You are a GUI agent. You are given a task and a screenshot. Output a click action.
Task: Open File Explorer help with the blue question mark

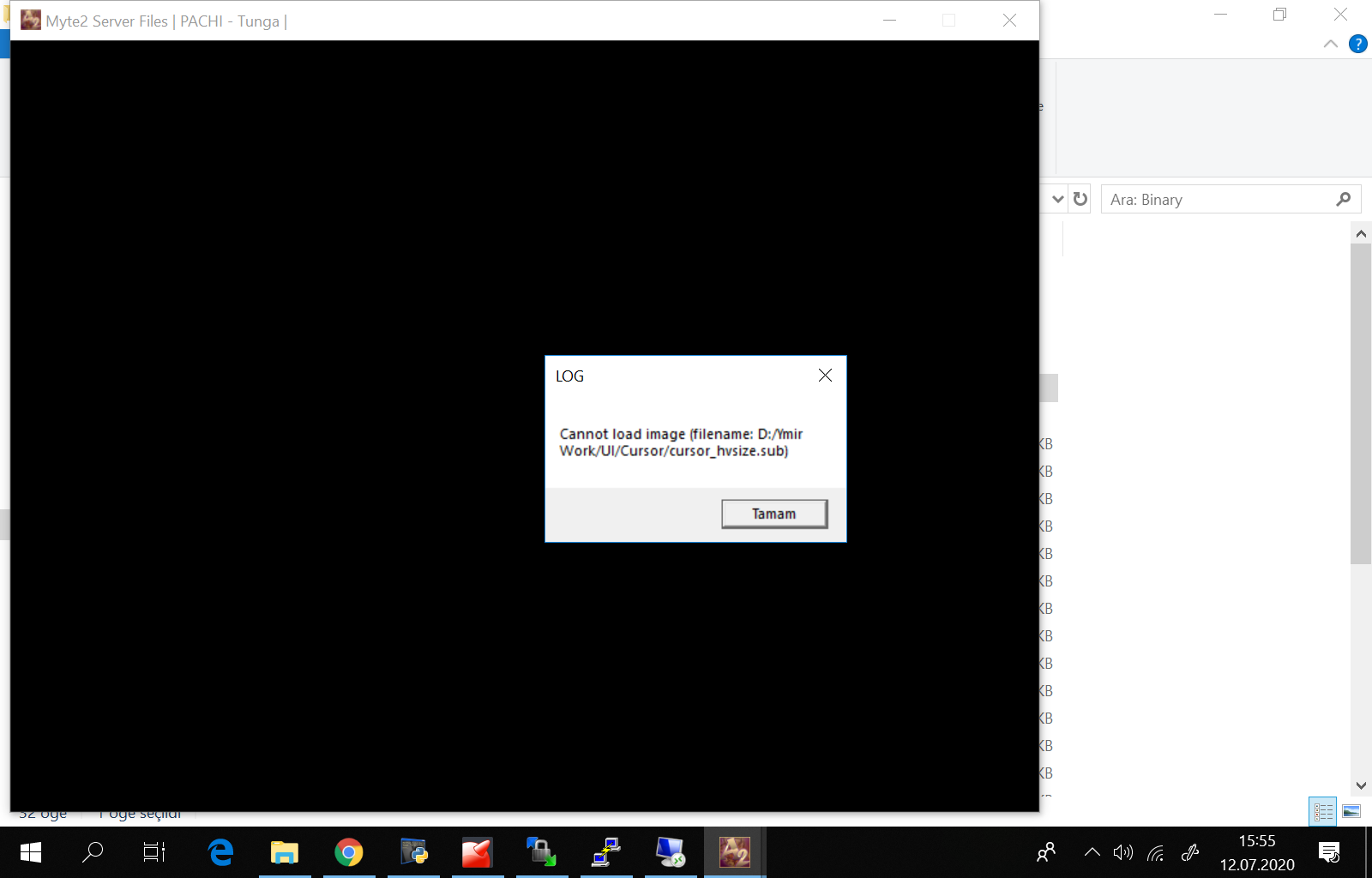click(x=1358, y=44)
